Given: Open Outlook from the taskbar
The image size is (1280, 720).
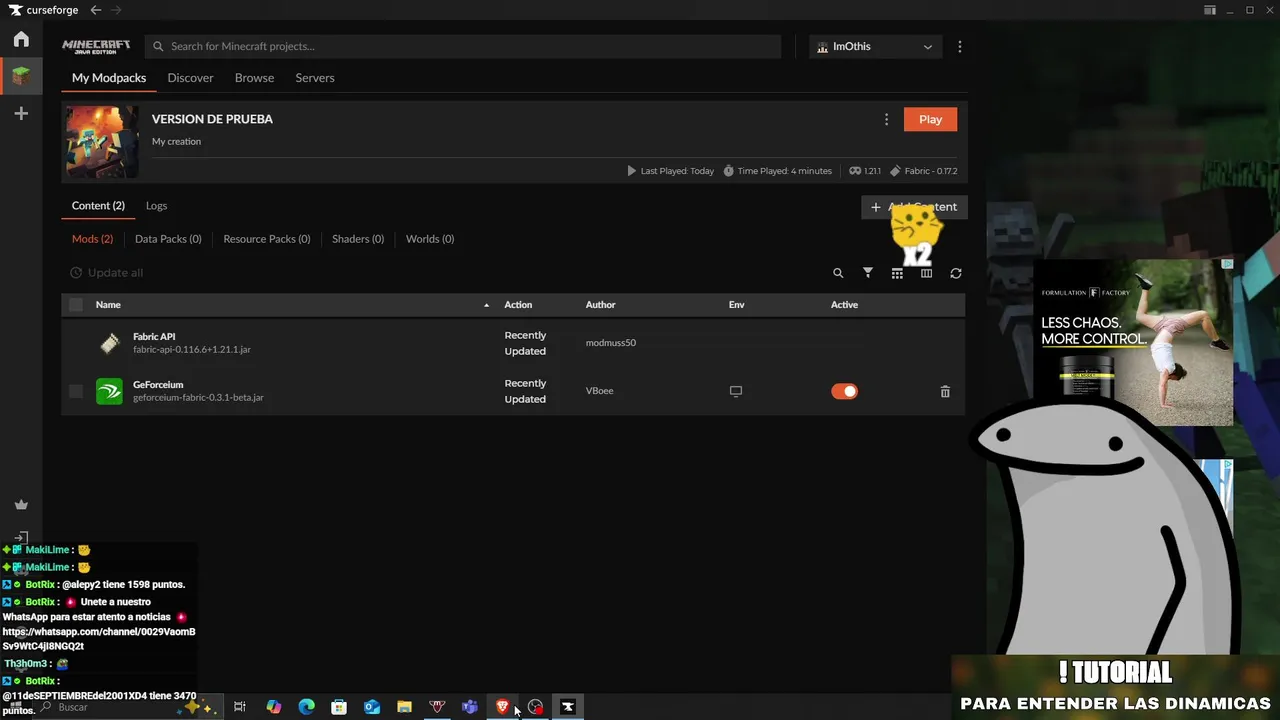Looking at the screenshot, I should pos(372,707).
